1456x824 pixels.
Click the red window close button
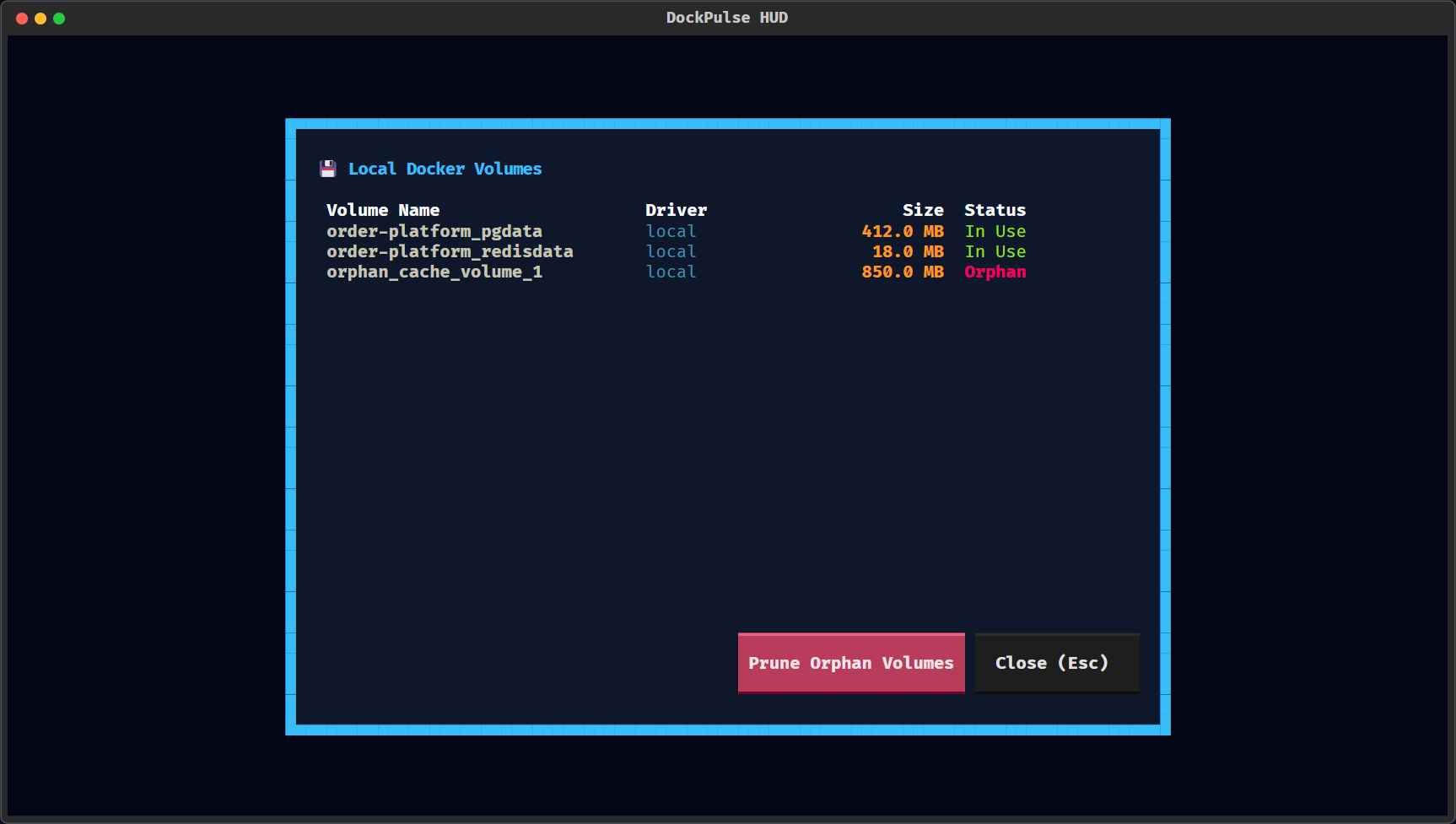click(22, 19)
